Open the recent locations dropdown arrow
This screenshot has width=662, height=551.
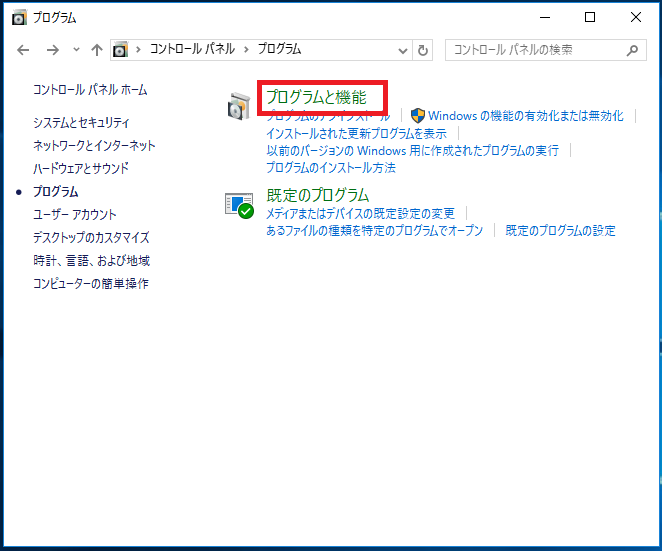coord(76,50)
